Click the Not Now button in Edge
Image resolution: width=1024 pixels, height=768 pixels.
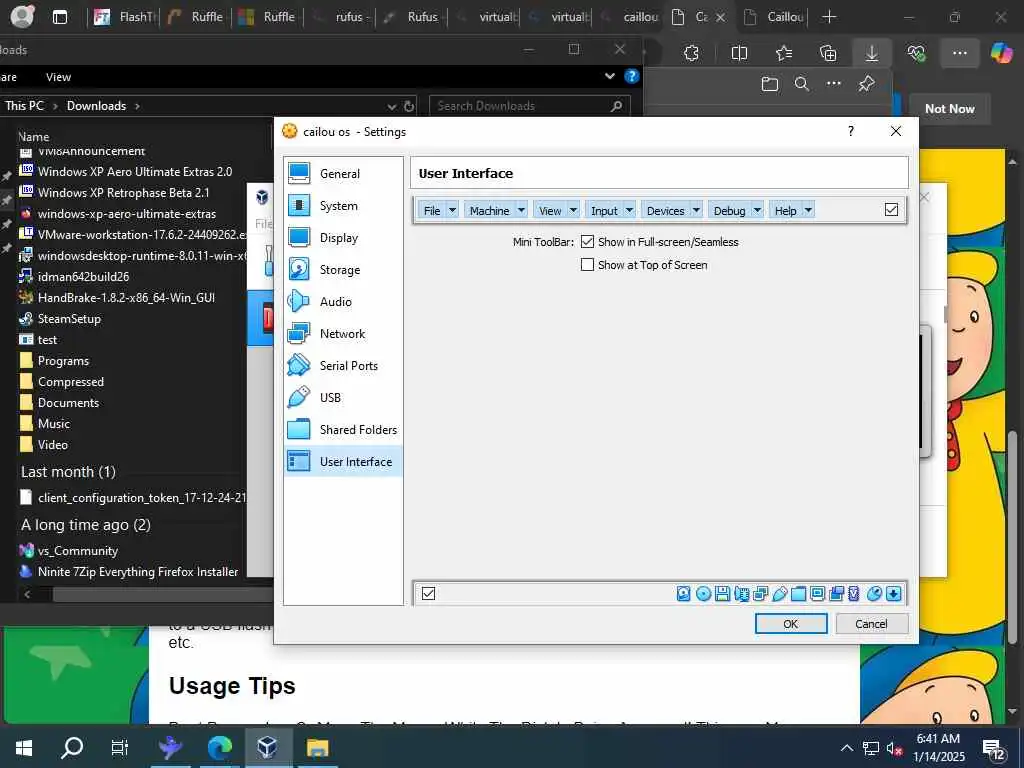click(950, 109)
